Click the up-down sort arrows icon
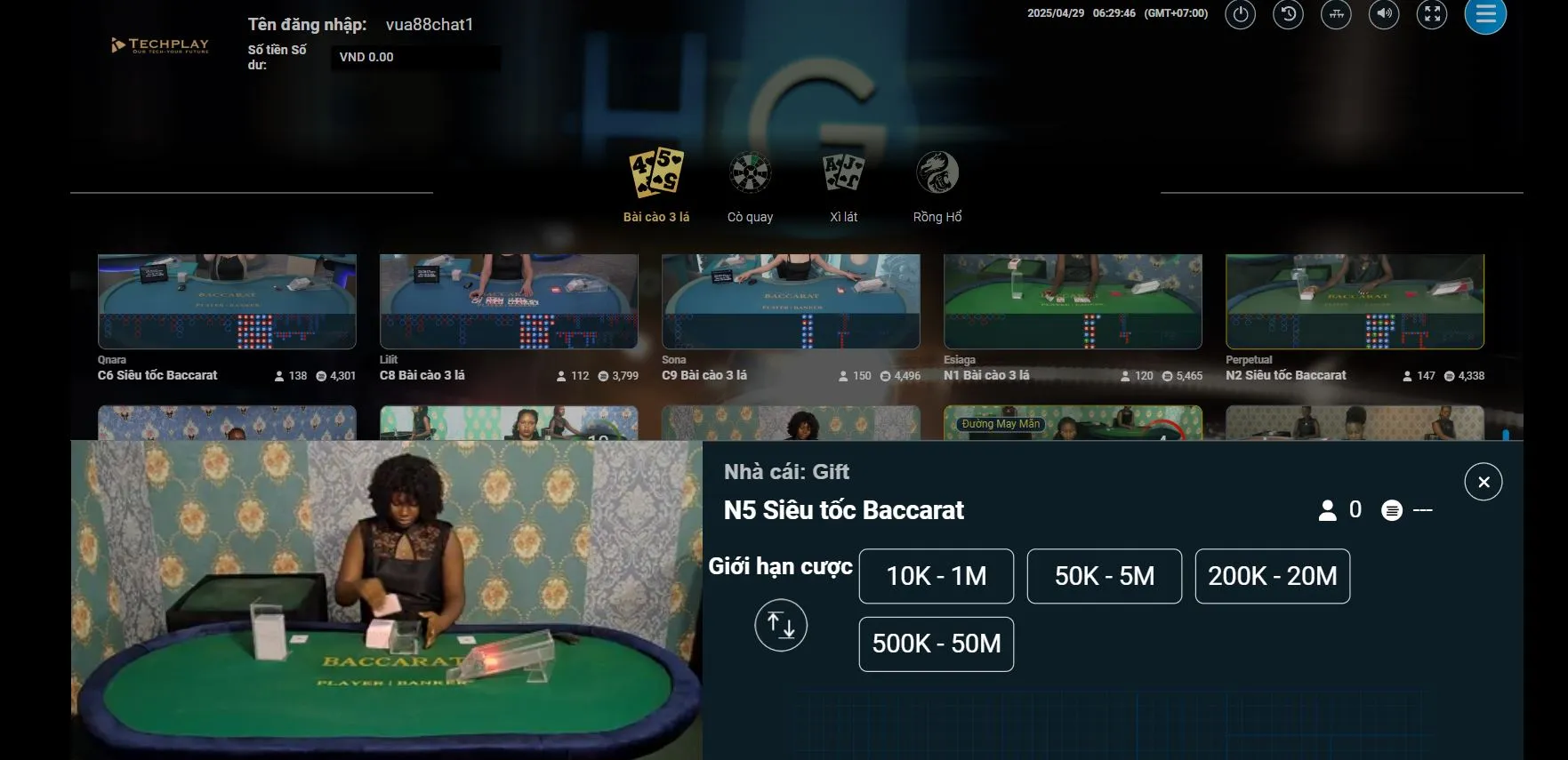The image size is (1568, 760). click(781, 625)
